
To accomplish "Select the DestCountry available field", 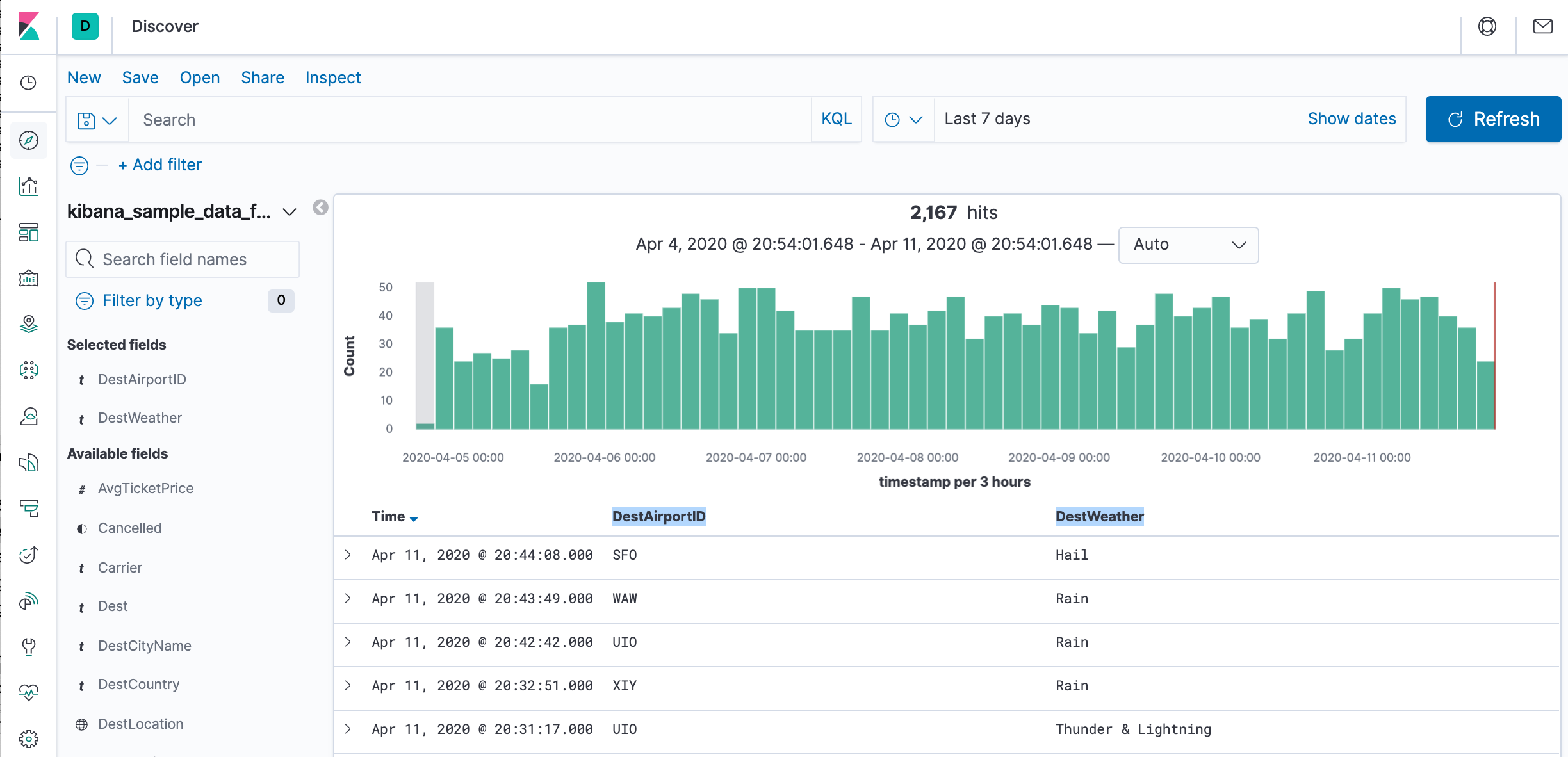I will pyautogui.click(x=138, y=684).
